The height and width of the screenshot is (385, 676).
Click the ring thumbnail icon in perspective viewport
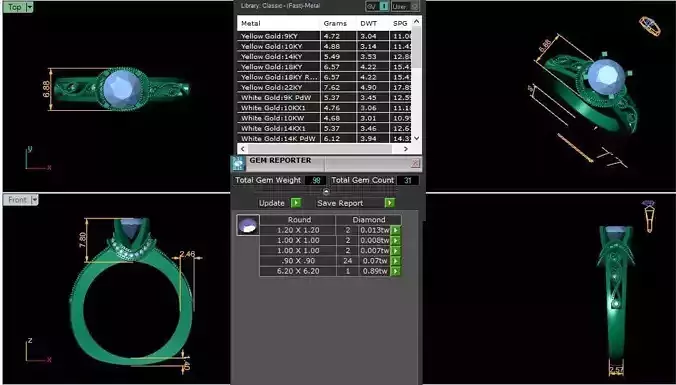tap(650, 26)
